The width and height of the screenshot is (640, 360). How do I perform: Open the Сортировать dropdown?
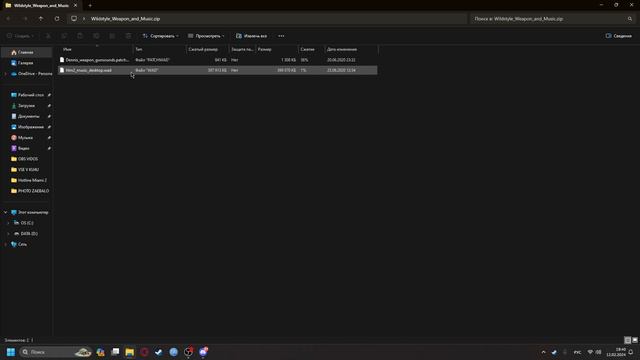point(160,36)
